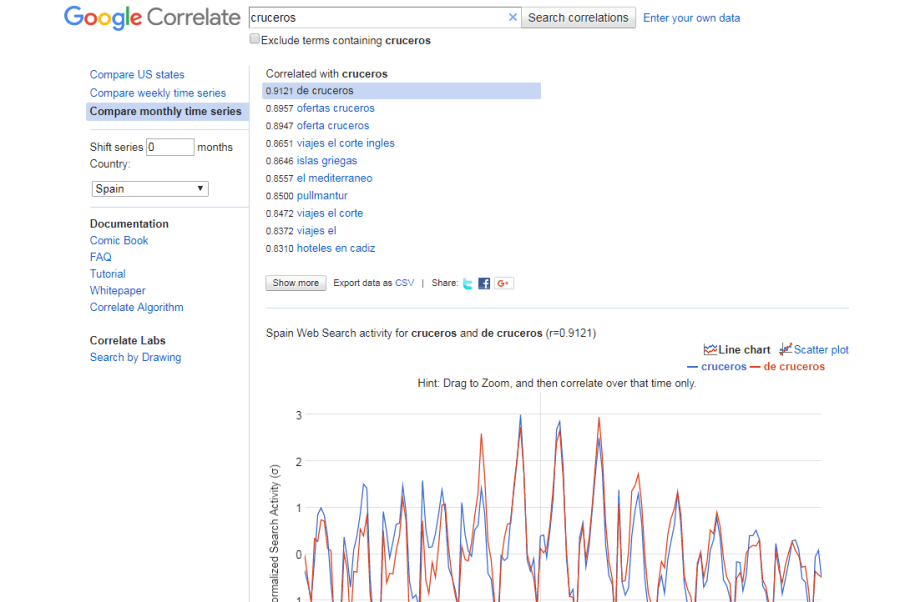
Task: Share via Google+ icon
Action: coord(503,284)
